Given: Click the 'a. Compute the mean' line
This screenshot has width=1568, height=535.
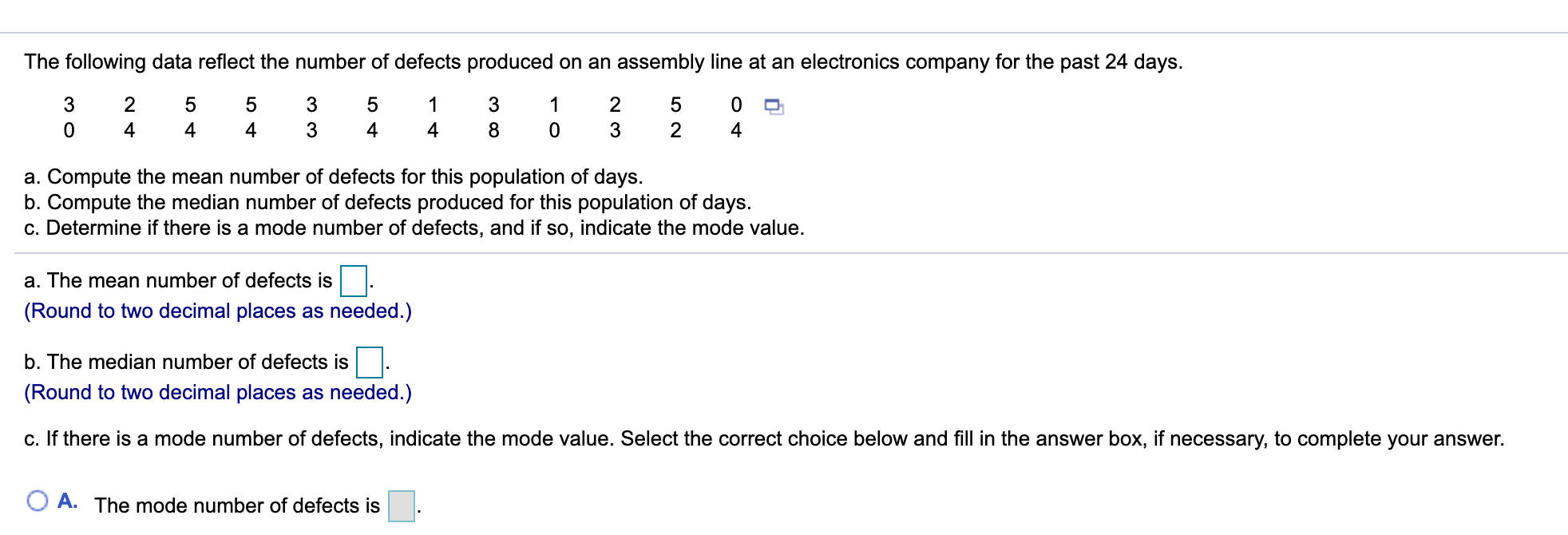Looking at the screenshot, I should point(333,177).
